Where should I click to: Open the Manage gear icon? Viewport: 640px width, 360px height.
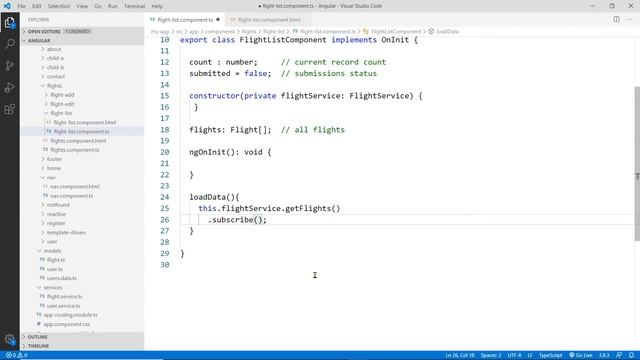click(x=9, y=340)
